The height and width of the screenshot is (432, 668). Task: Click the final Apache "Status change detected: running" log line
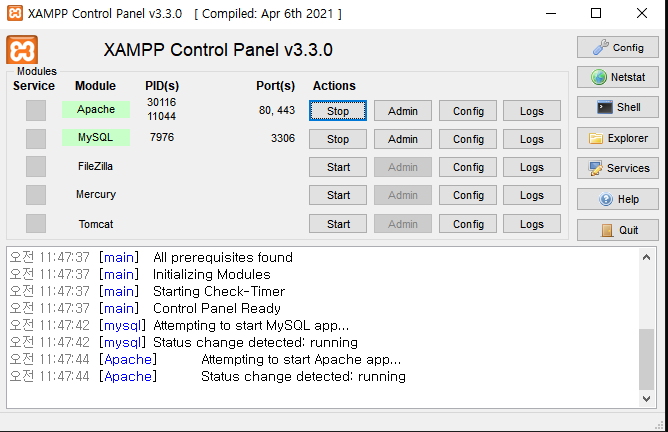[x=303, y=377]
